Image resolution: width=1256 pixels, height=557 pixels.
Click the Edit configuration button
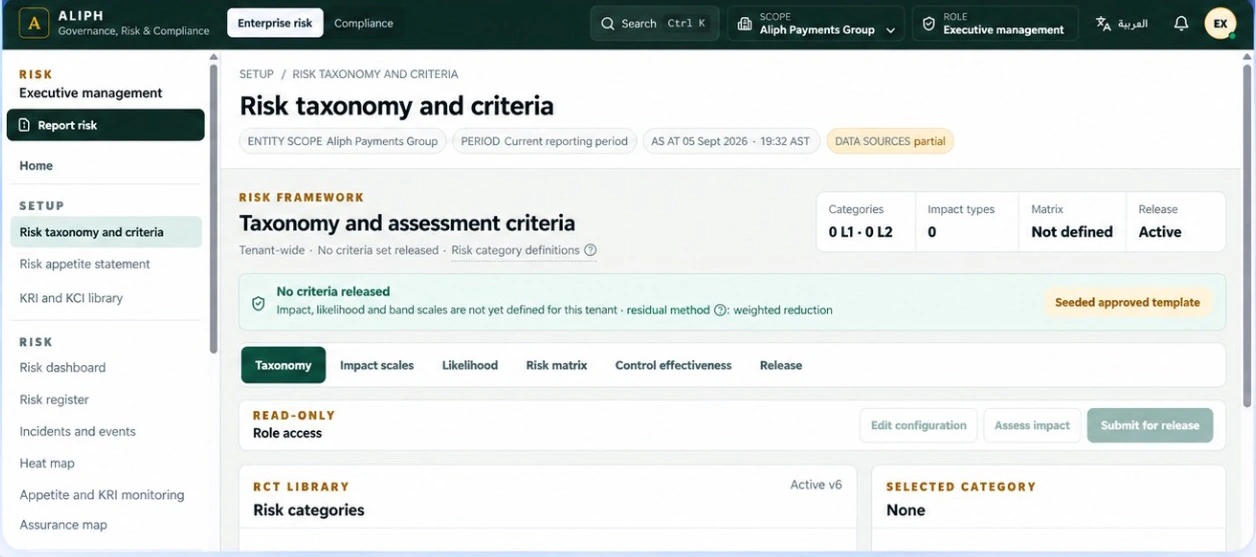click(918, 425)
